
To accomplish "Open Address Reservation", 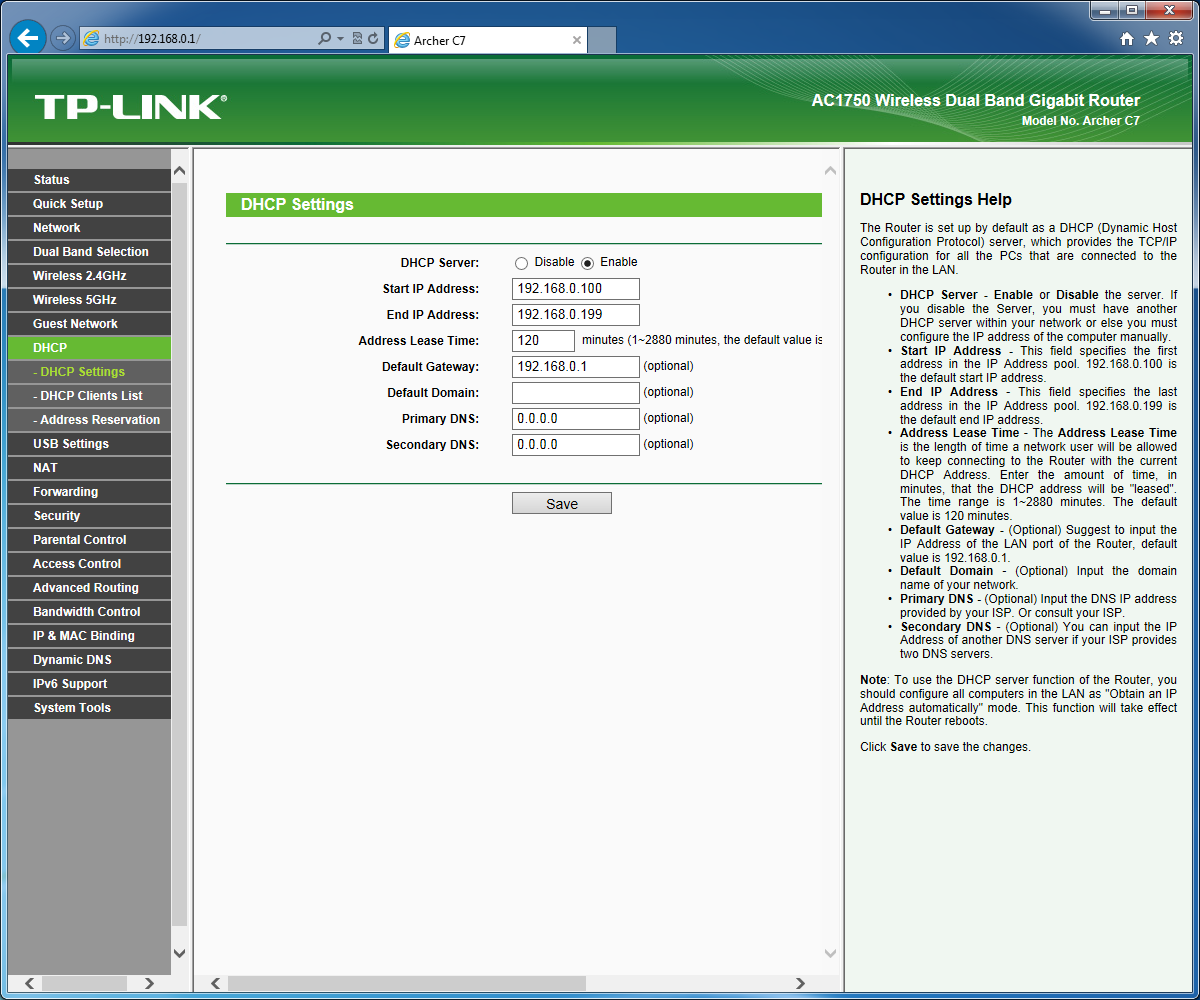I will 89,420.
